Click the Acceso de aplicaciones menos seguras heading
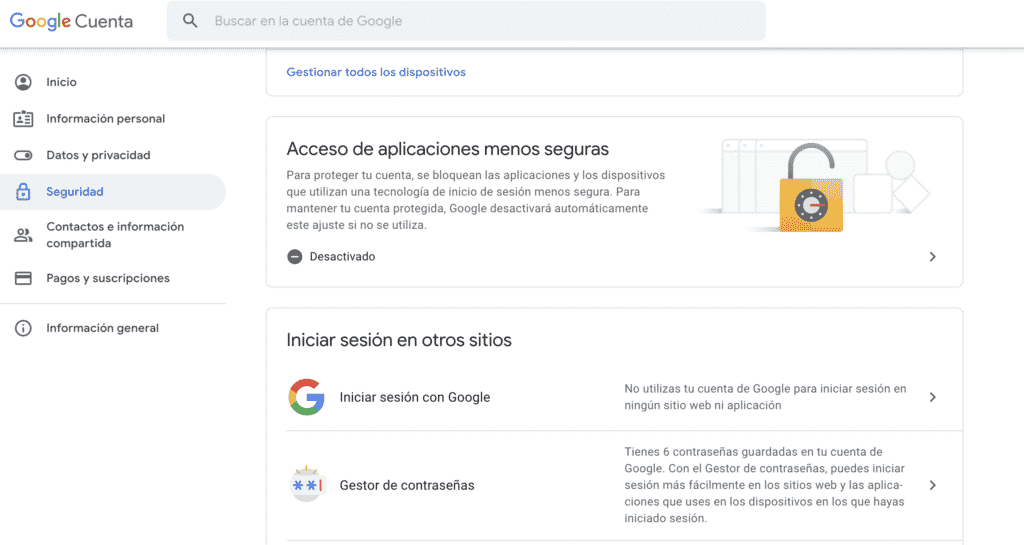 (447, 149)
